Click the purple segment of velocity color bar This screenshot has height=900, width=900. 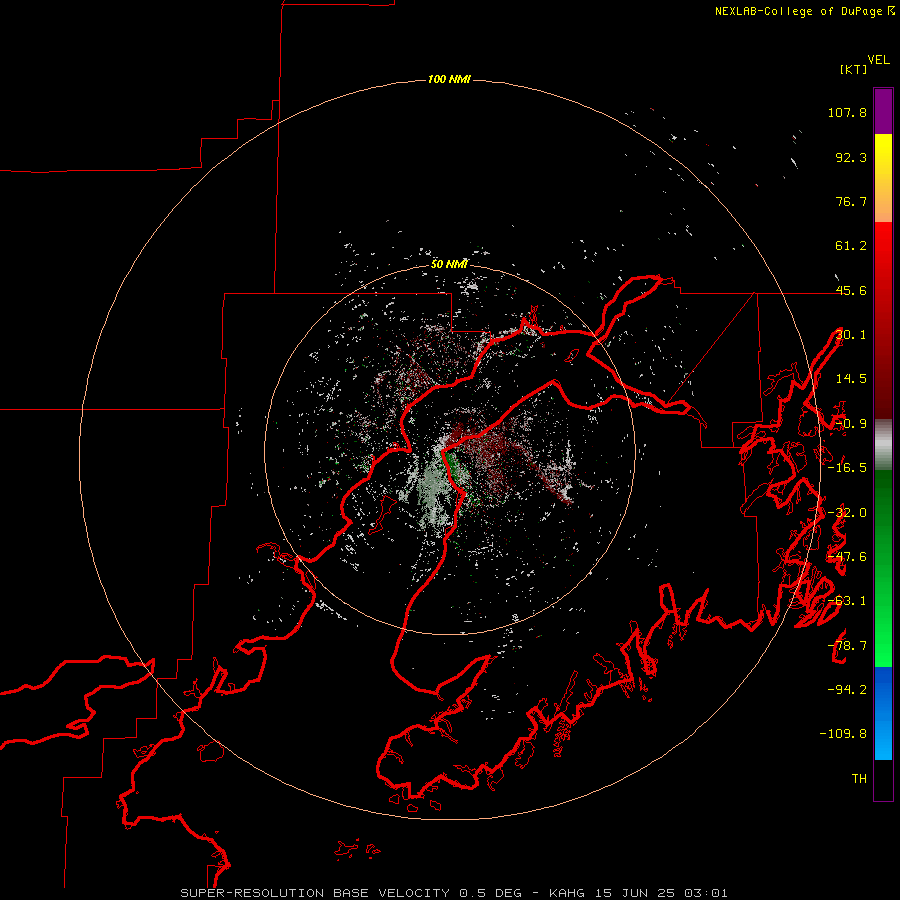point(883,111)
